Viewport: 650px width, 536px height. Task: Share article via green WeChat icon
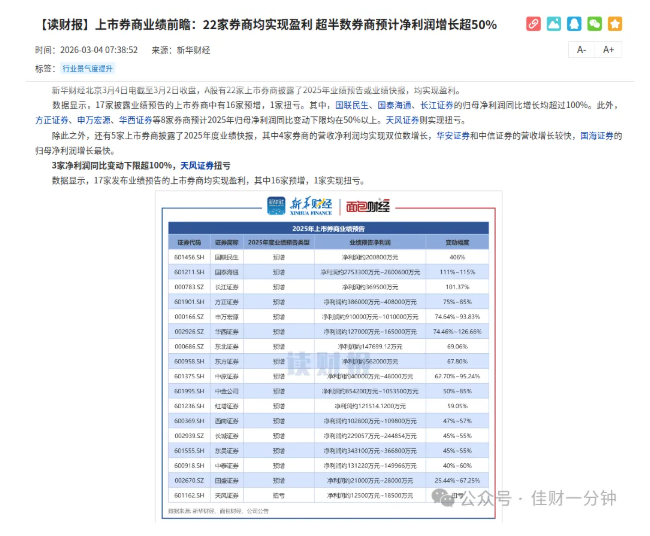click(594, 24)
